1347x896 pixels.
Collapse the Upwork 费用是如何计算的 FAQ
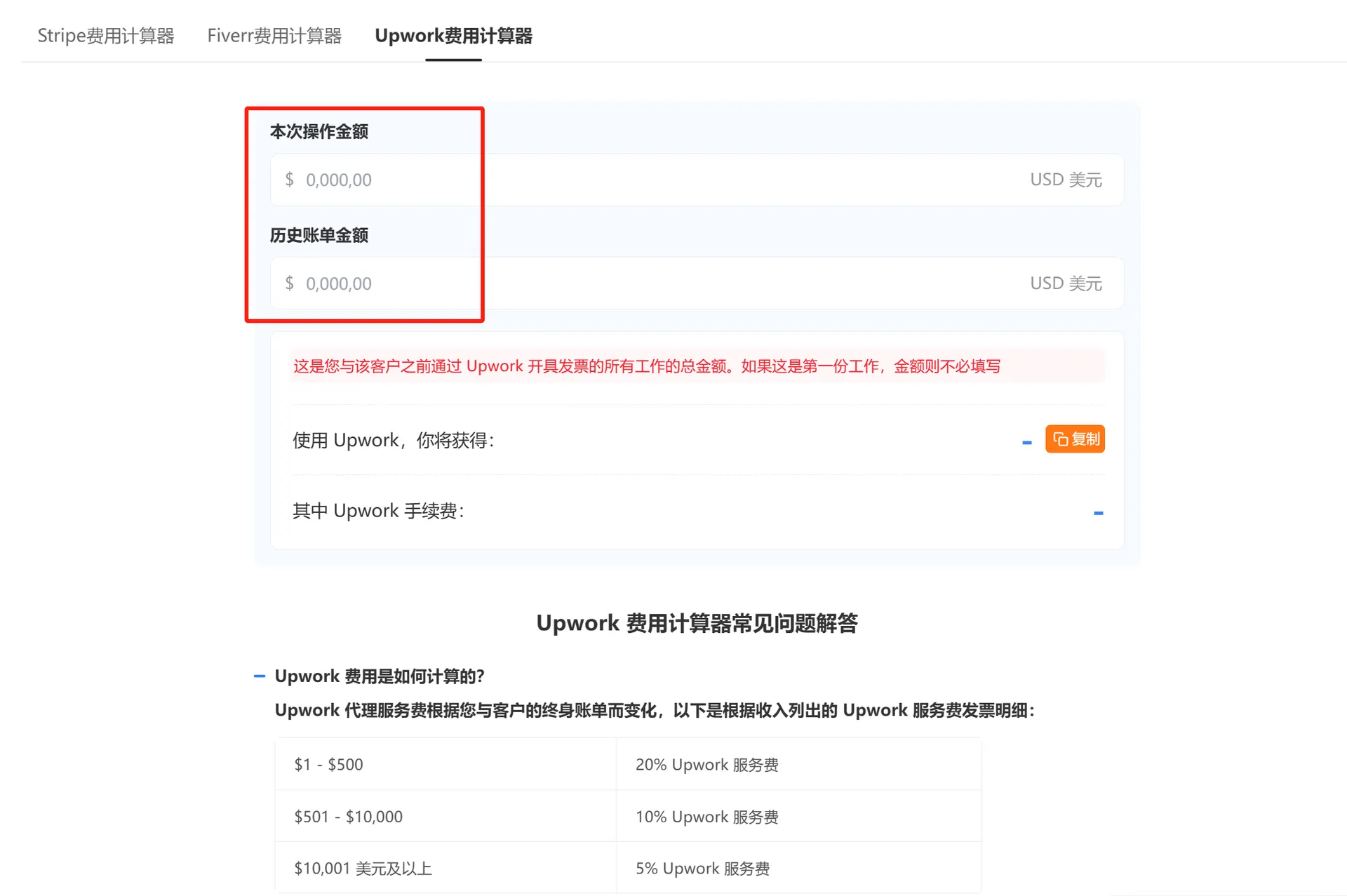click(259, 676)
